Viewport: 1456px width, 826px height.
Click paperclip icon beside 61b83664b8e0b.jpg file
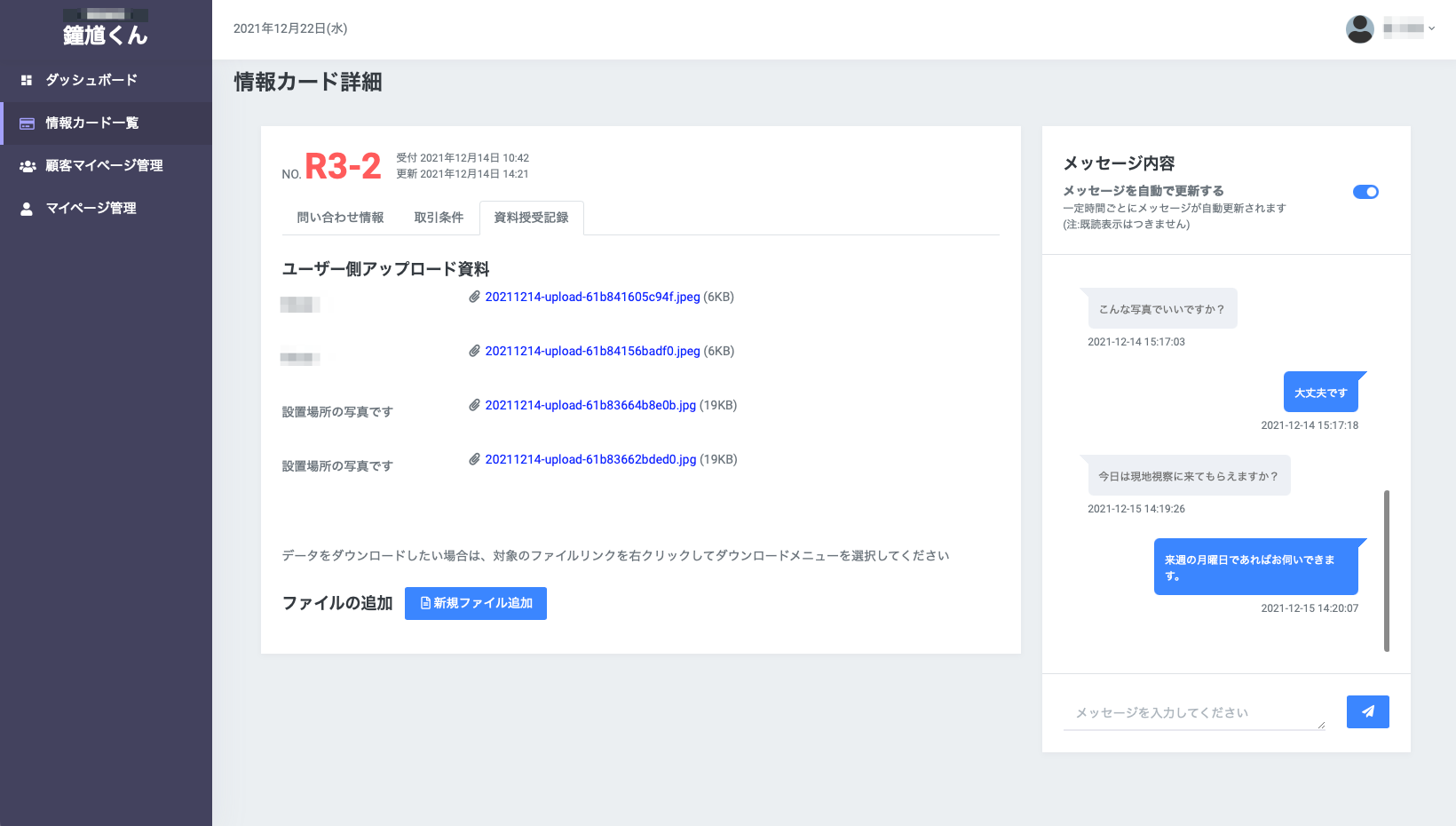[x=475, y=405]
